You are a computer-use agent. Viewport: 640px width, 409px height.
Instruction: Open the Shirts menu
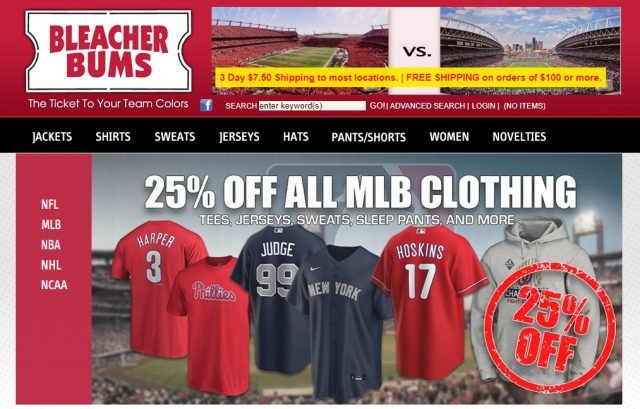point(113,136)
